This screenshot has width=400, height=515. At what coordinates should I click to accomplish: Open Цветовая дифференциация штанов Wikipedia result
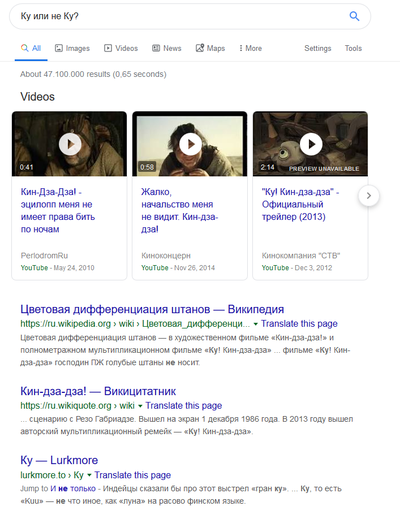coord(152,309)
